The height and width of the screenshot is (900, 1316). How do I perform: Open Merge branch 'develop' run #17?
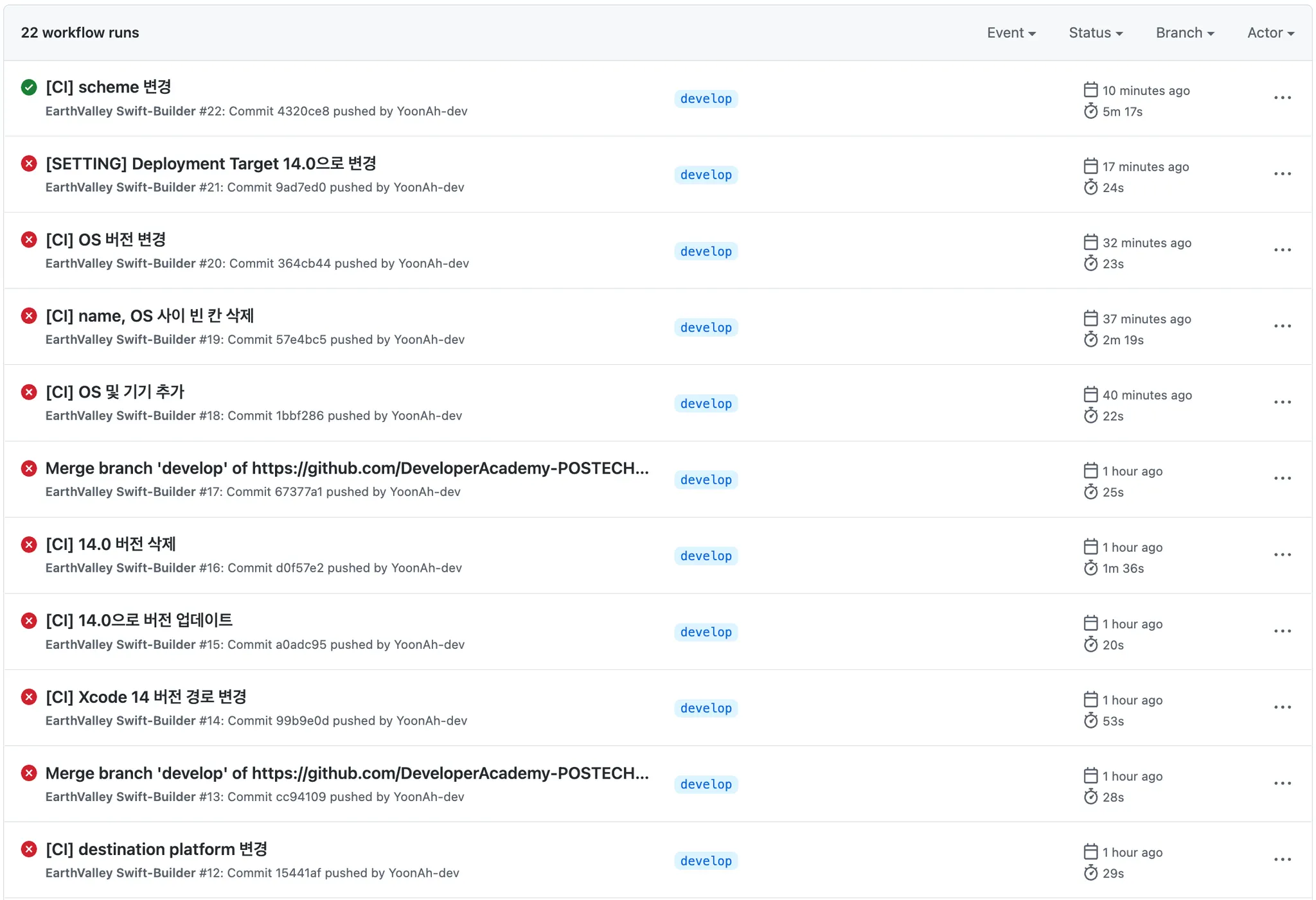click(x=347, y=468)
